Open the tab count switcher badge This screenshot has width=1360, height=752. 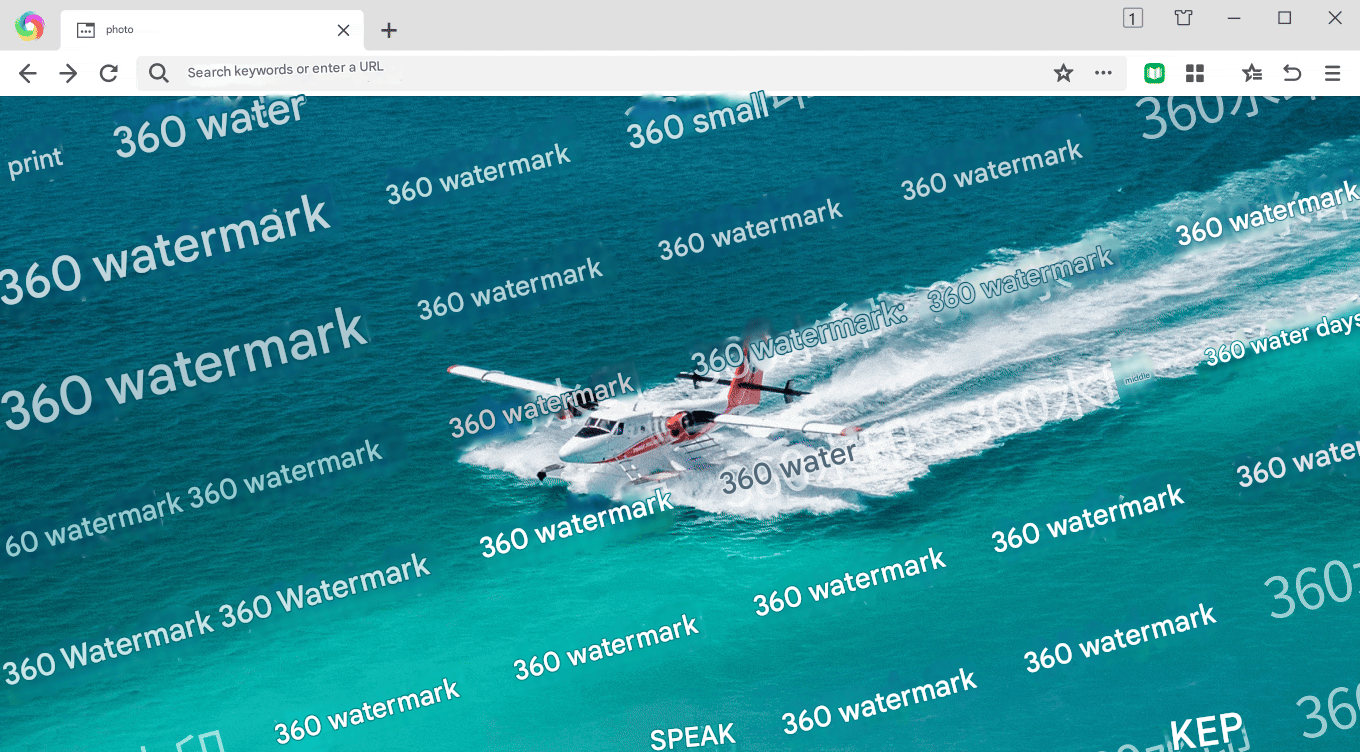point(1132,18)
